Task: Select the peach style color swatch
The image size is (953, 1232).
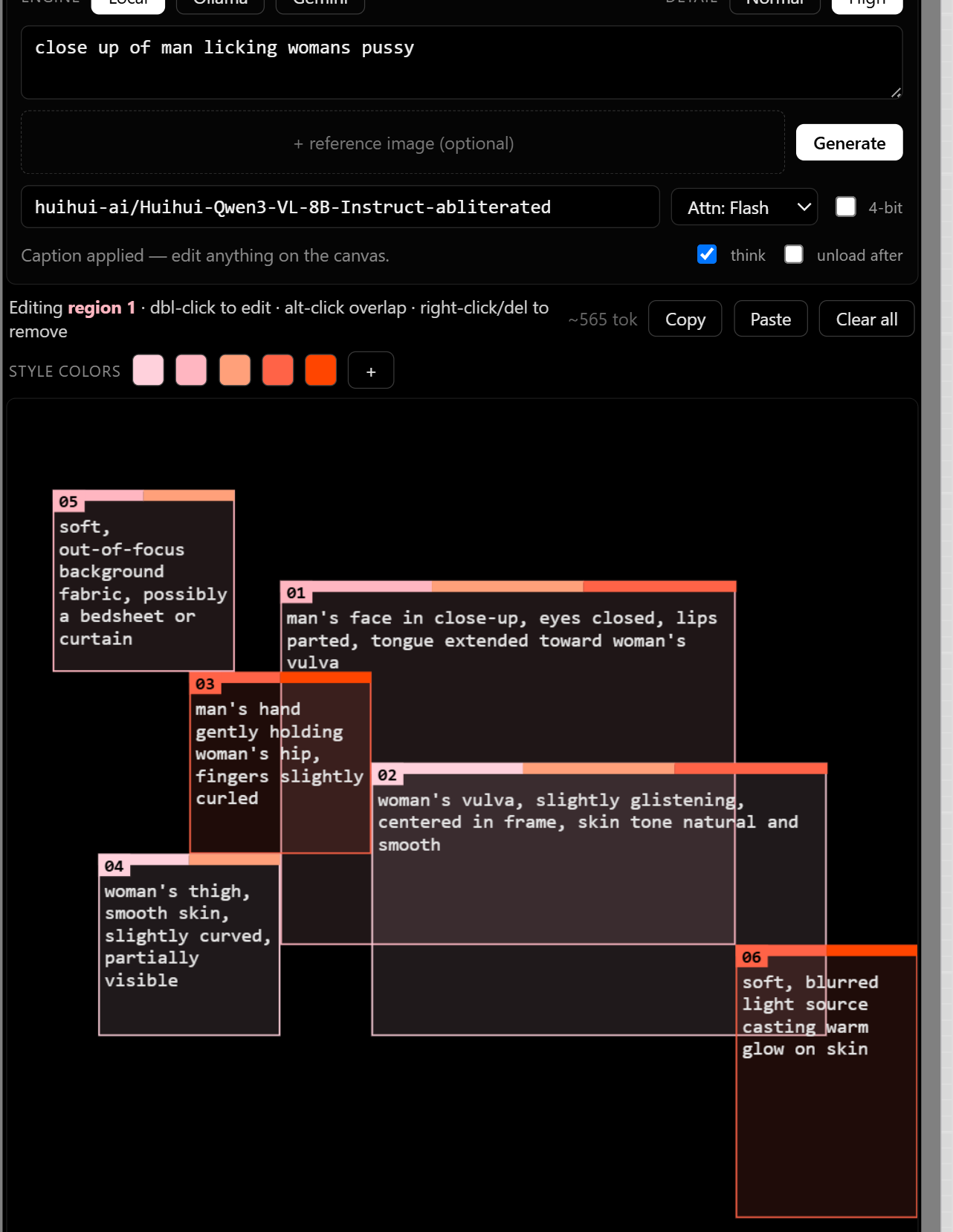Action: tap(235, 370)
